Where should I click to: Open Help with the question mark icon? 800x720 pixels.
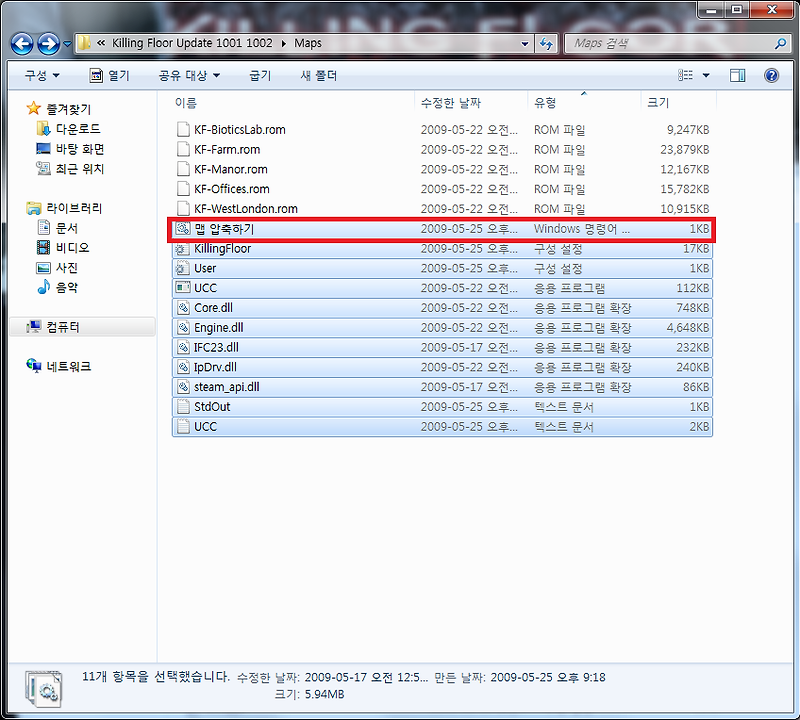tap(771, 76)
